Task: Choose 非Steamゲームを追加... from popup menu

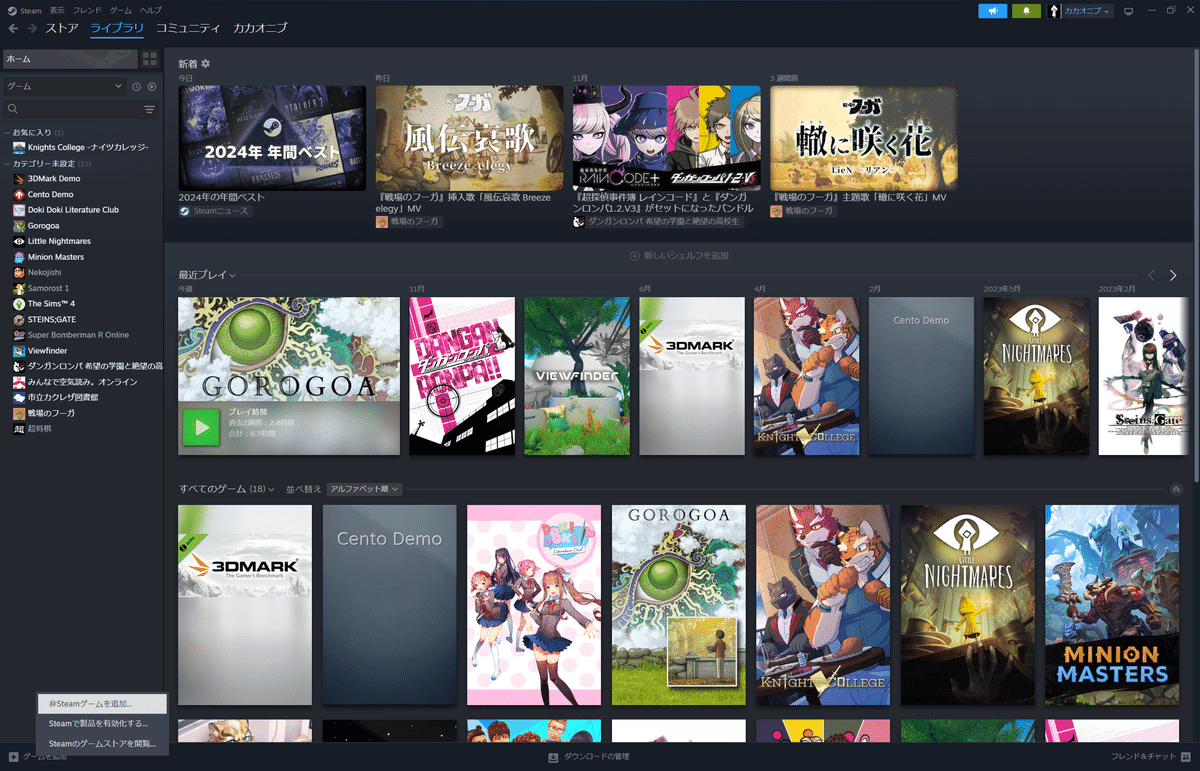Action: [x=102, y=704]
